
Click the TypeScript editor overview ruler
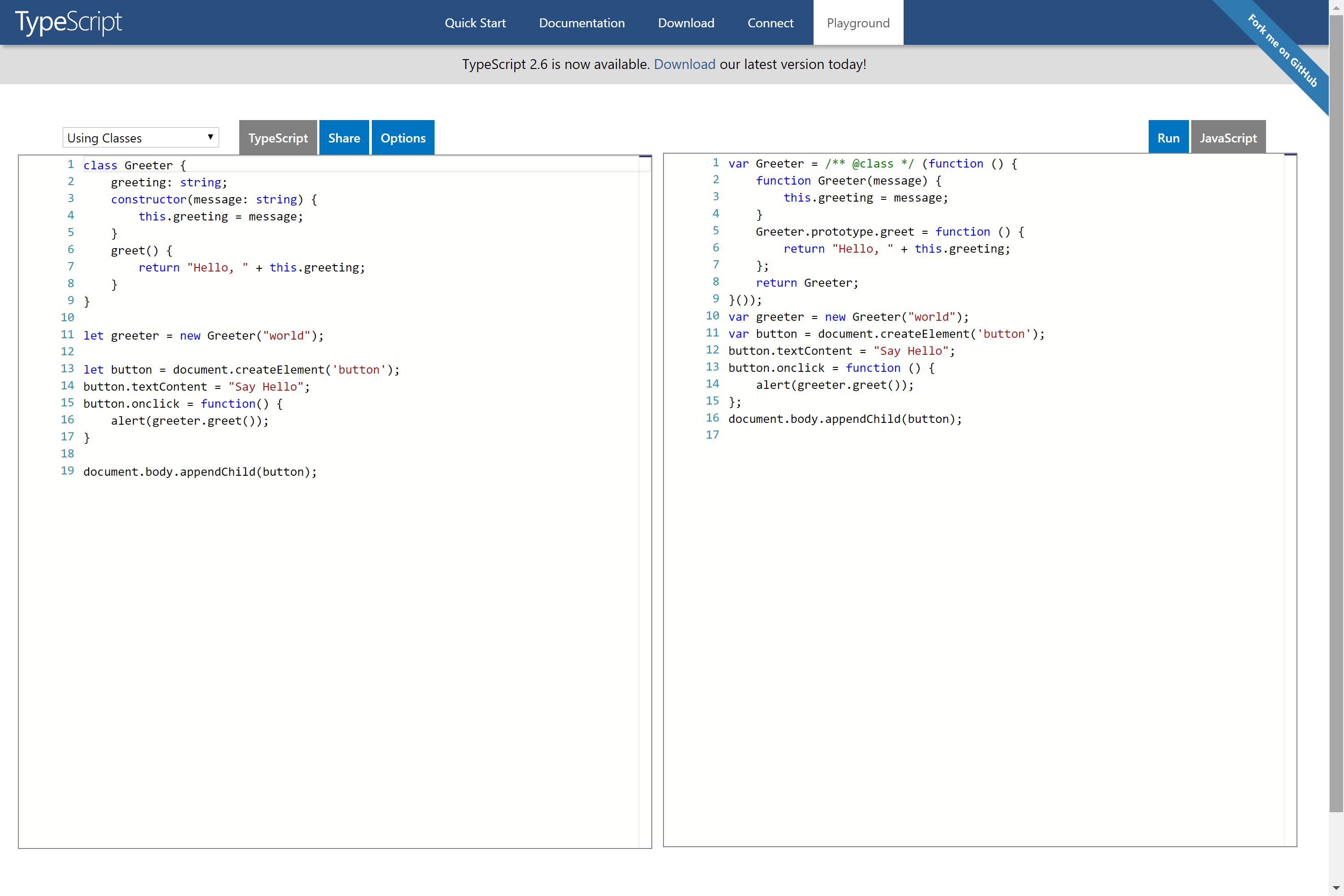tap(645, 502)
